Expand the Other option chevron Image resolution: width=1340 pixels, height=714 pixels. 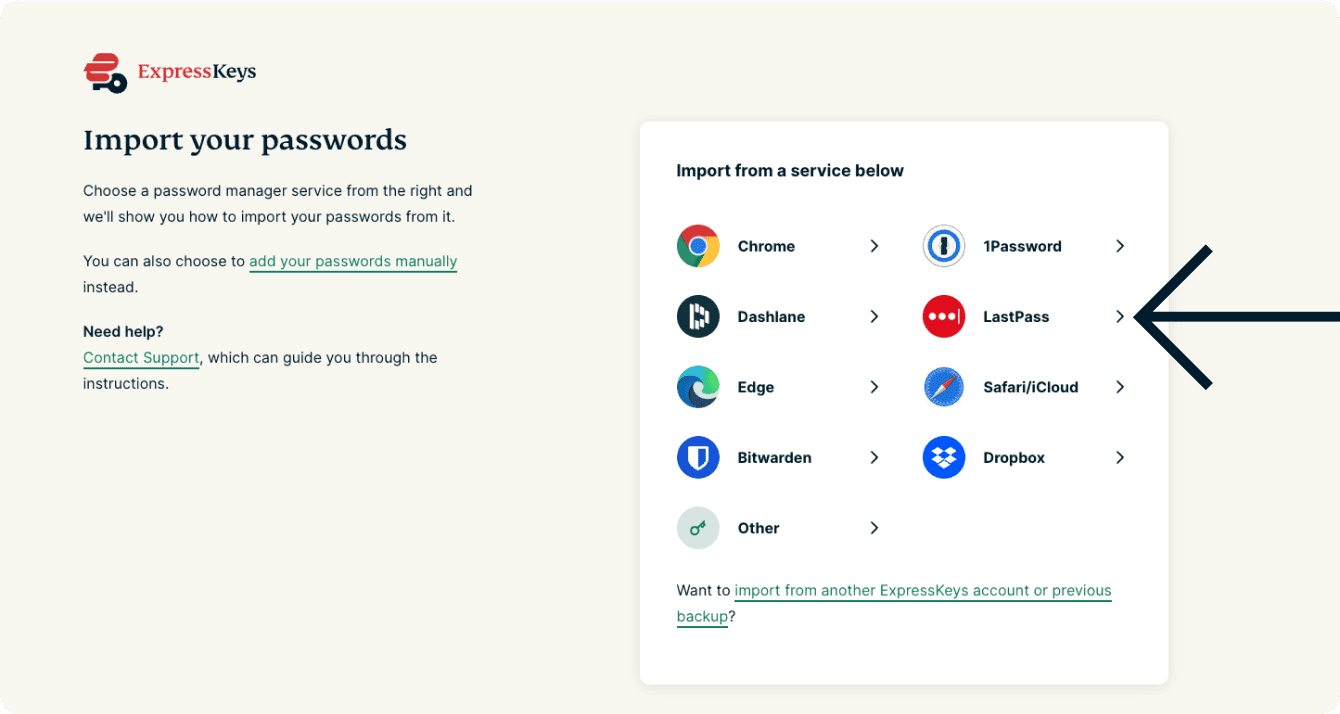(x=874, y=528)
